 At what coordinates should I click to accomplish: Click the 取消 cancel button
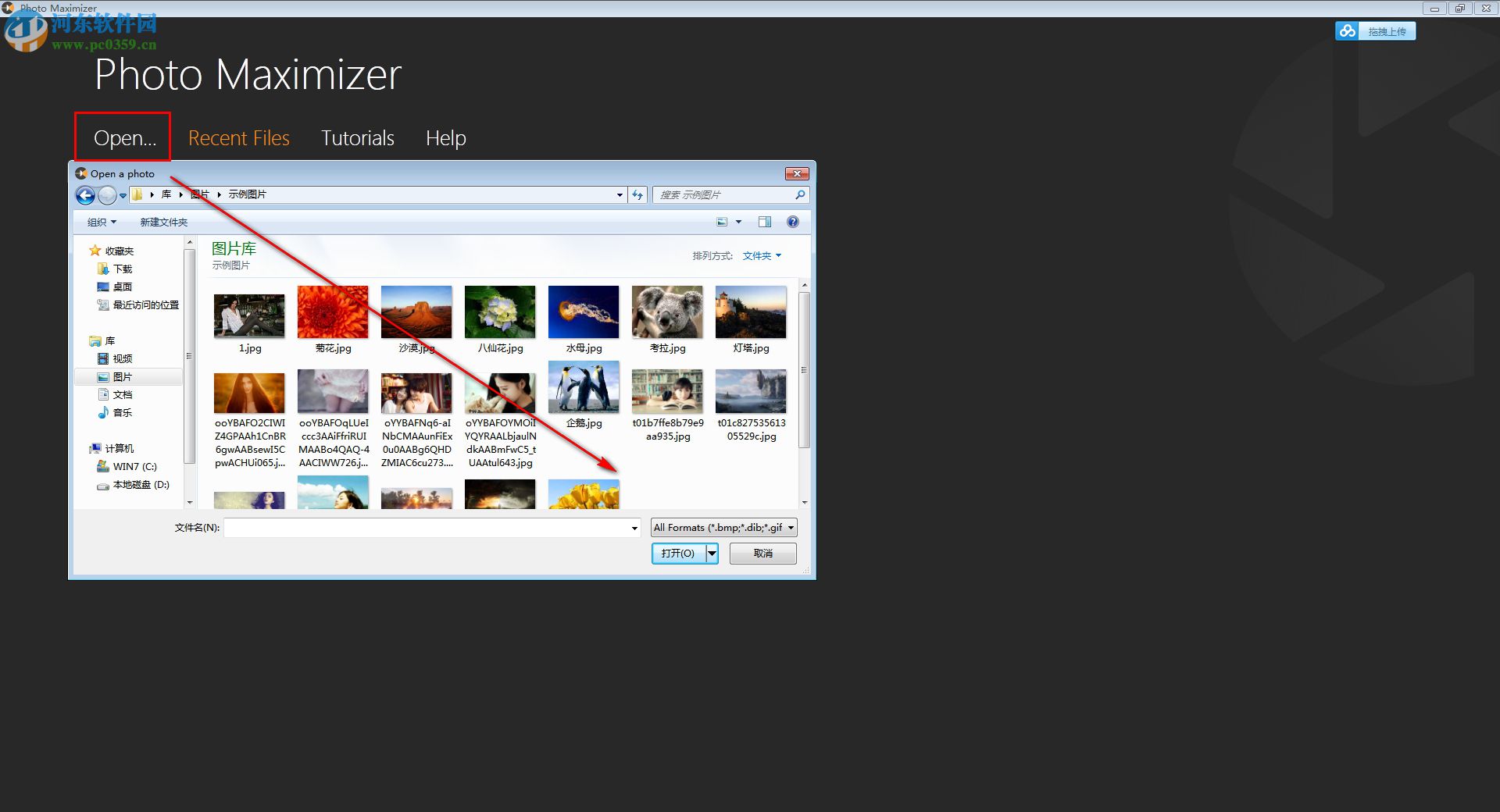[762, 554]
